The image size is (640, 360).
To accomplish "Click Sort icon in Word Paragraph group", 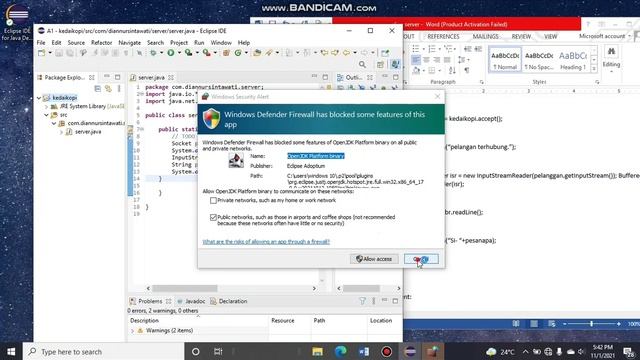I will click(x=452, y=71).
